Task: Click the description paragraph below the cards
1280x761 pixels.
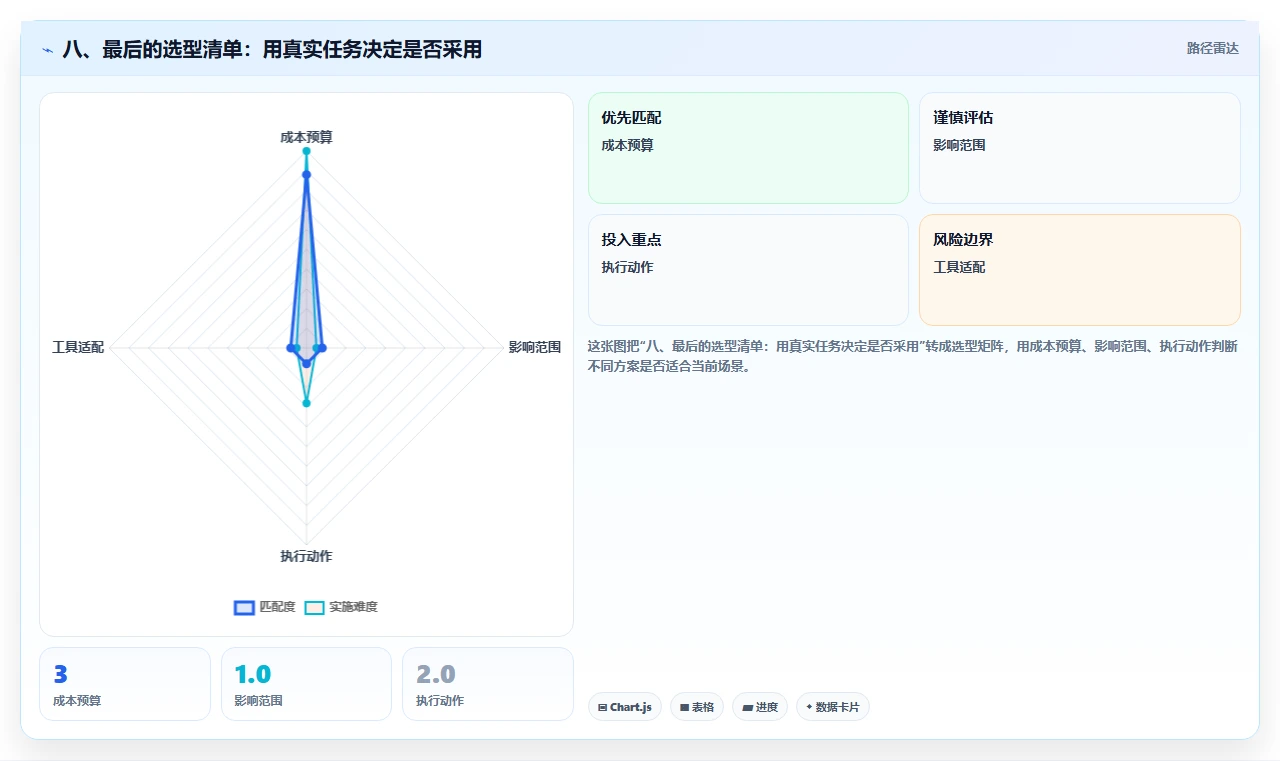Action: coord(913,356)
